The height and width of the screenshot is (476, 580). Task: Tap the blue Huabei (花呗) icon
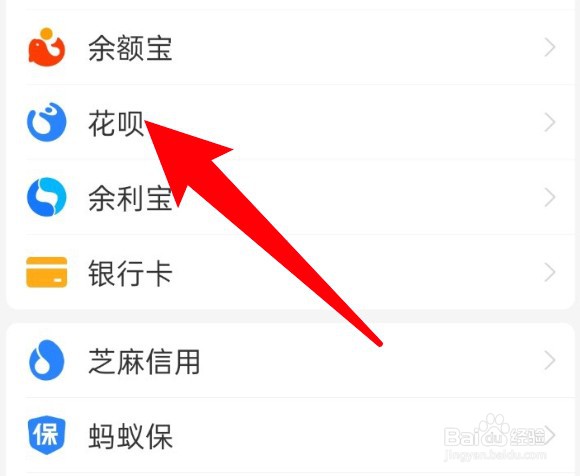pyautogui.click(x=47, y=122)
